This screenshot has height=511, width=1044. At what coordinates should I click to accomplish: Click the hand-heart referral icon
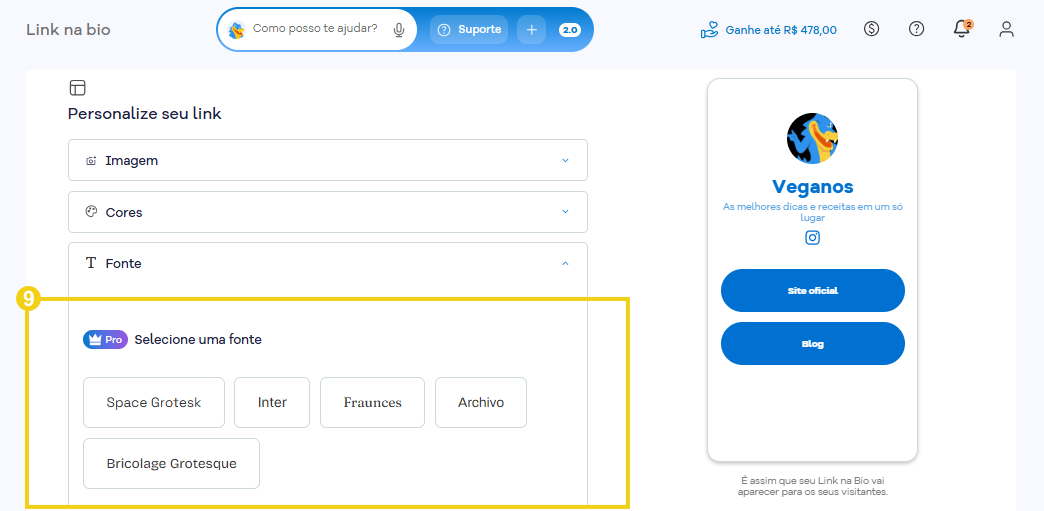click(710, 30)
